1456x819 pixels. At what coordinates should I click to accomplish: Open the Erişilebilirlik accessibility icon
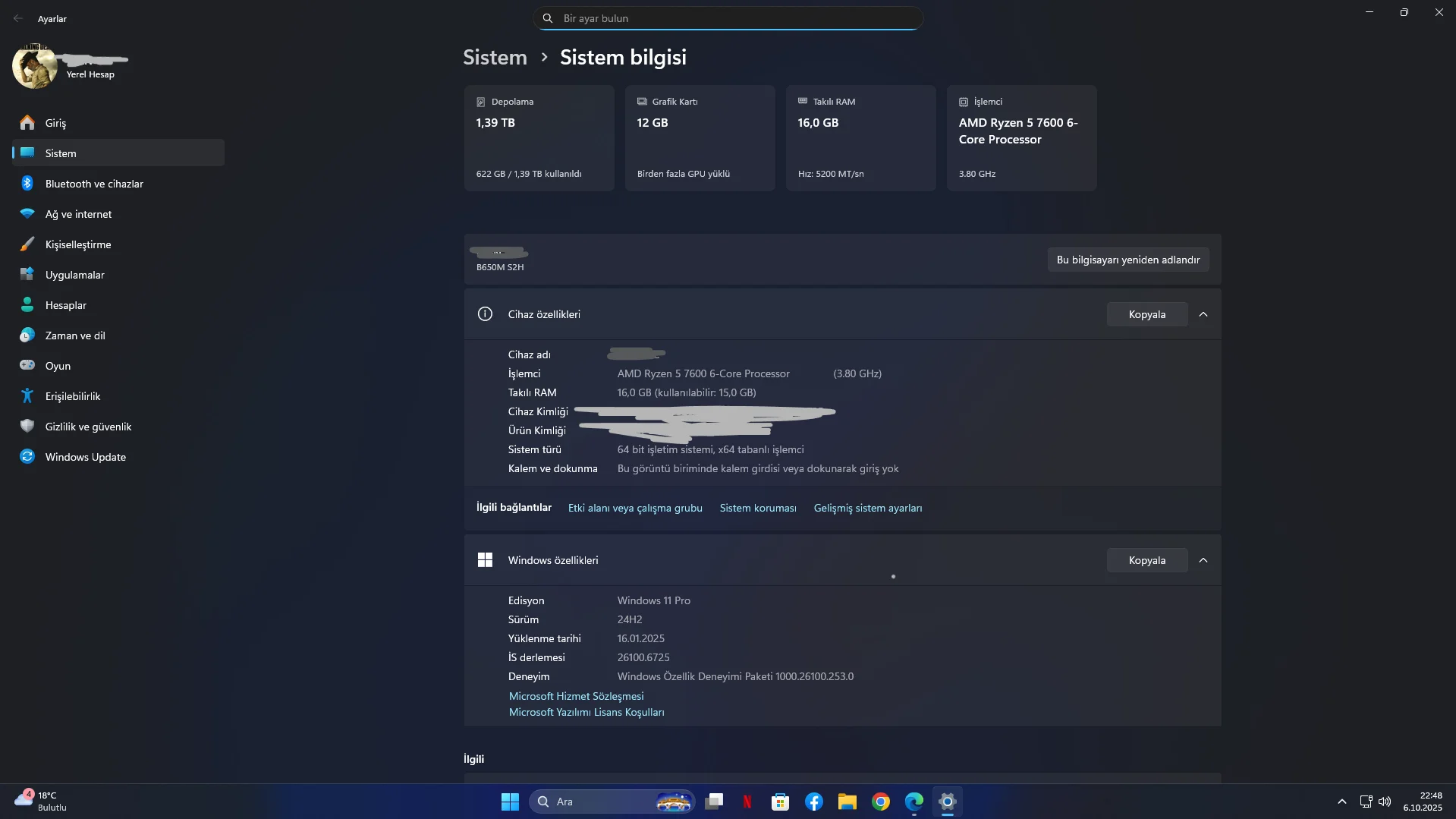coord(27,396)
